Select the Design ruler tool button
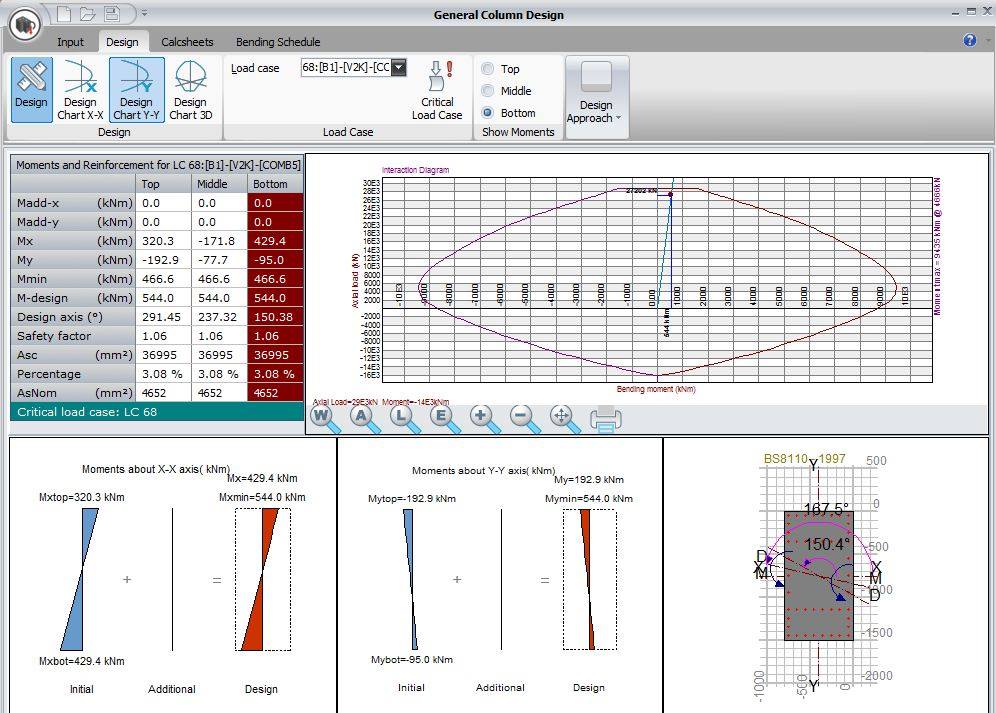Image resolution: width=996 pixels, height=713 pixels. 31,90
